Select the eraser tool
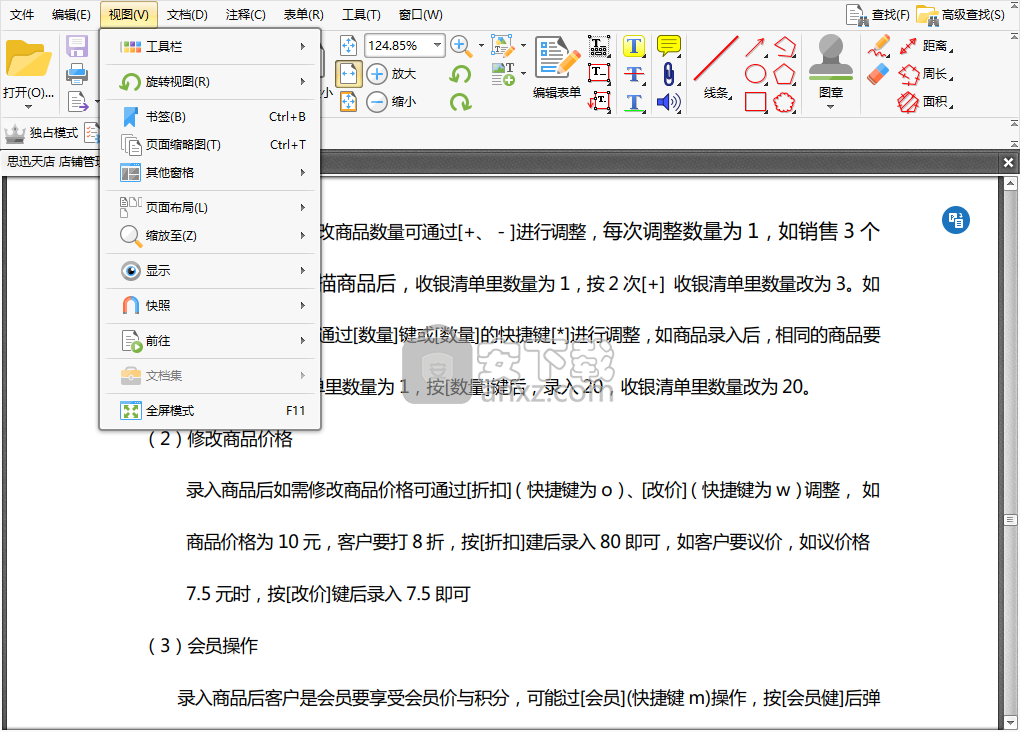The image size is (1020, 732). 879,74
